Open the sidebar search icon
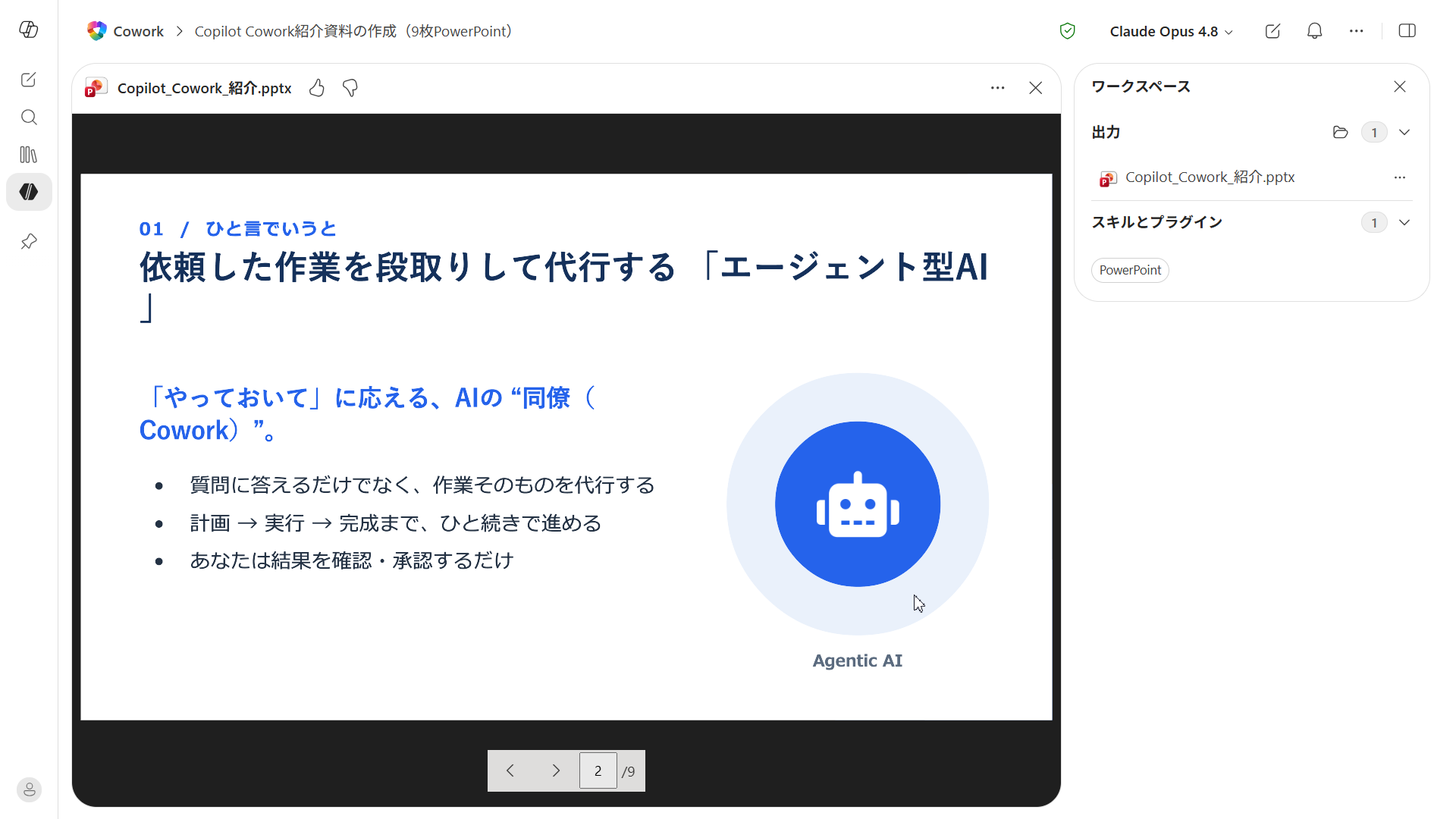The image size is (1456, 819). click(x=29, y=117)
